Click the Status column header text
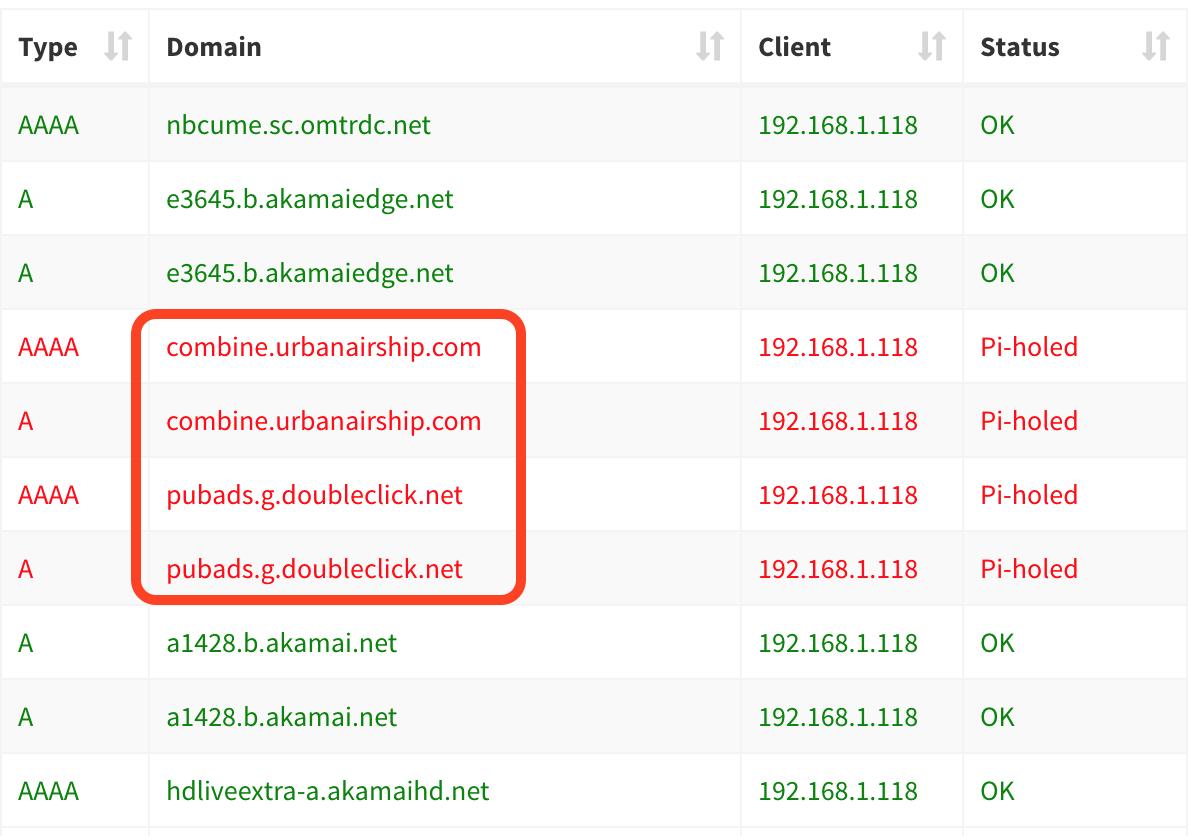 [x=1020, y=47]
